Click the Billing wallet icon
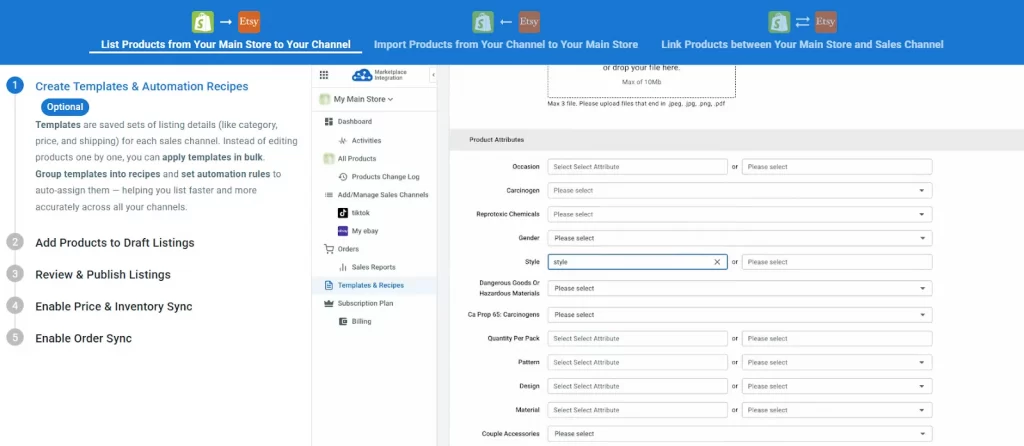The image size is (1024, 446). 343,321
